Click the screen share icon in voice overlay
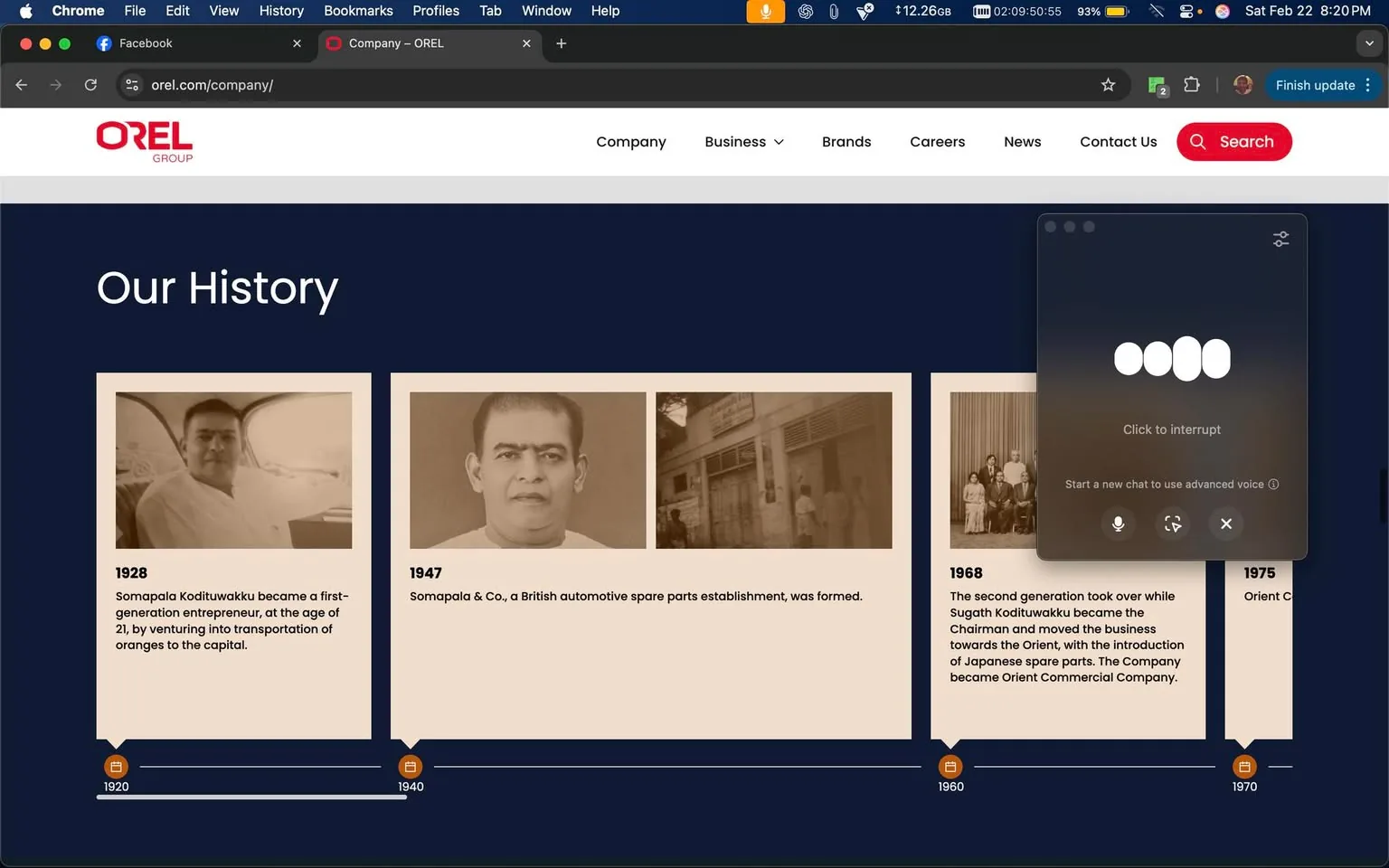This screenshot has height=868, width=1389. click(1172, 524)
